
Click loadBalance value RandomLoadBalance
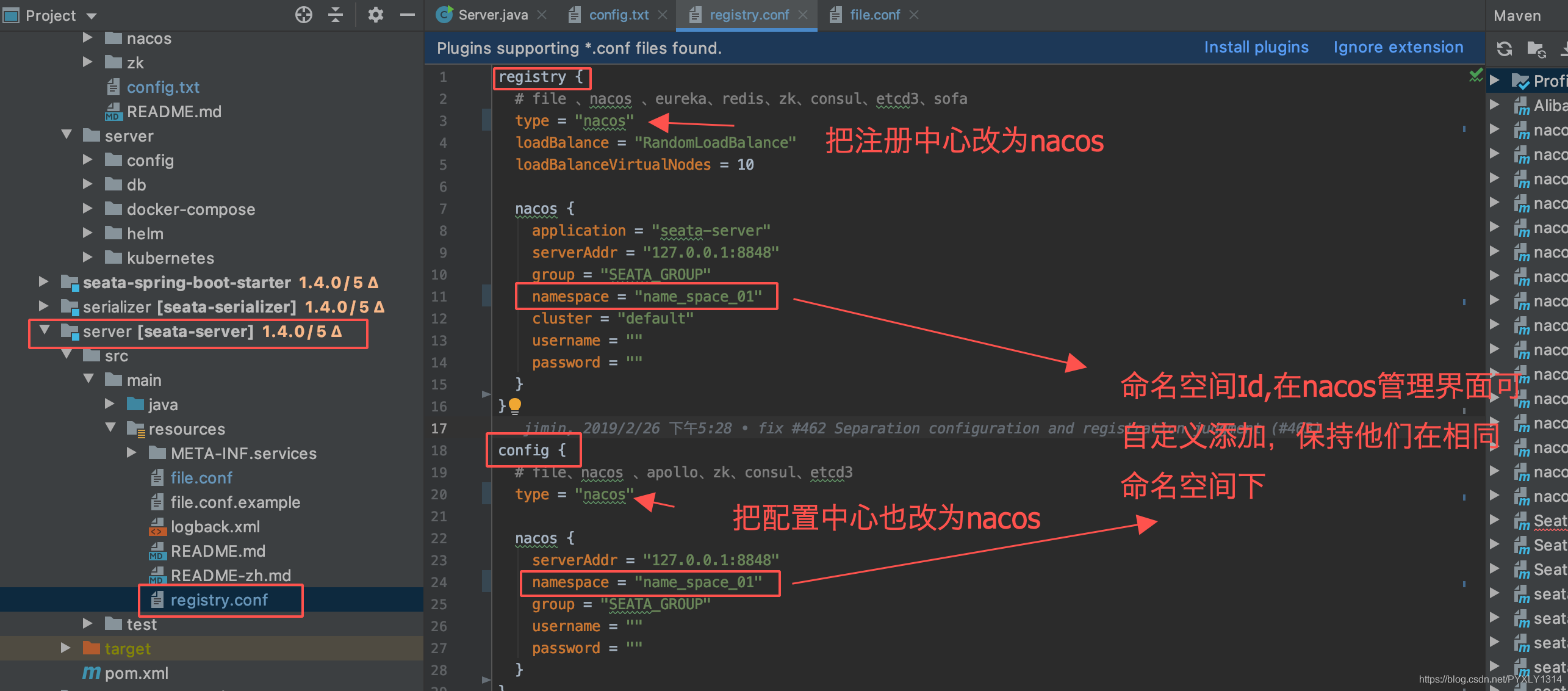[715, 143]
